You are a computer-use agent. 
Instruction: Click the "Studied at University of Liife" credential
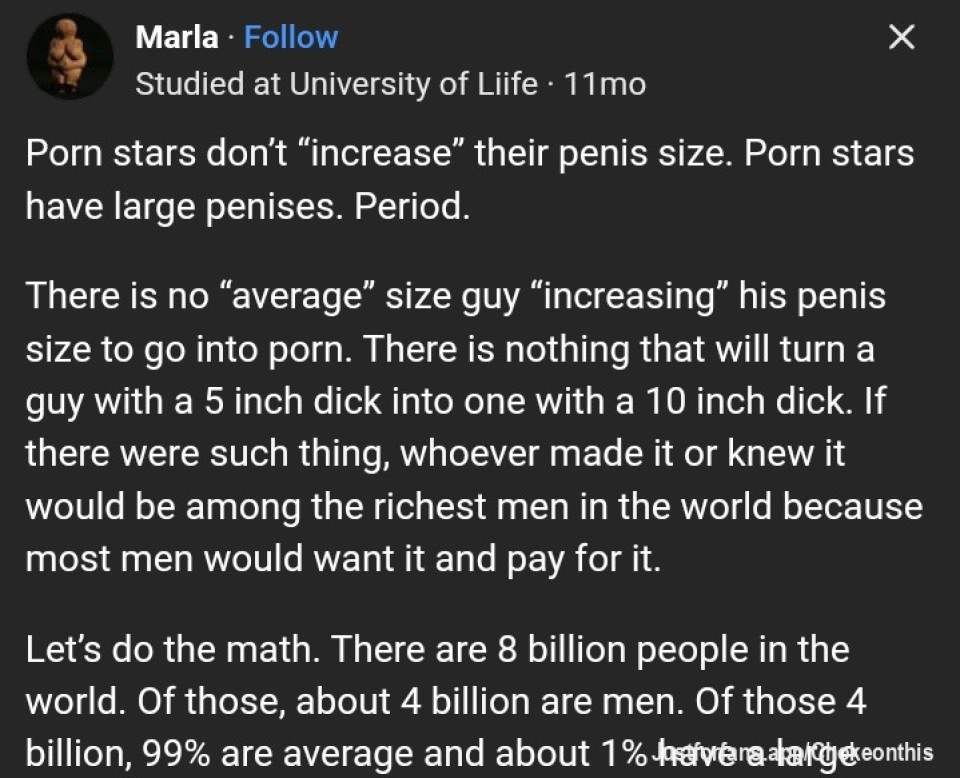point(336,84)
